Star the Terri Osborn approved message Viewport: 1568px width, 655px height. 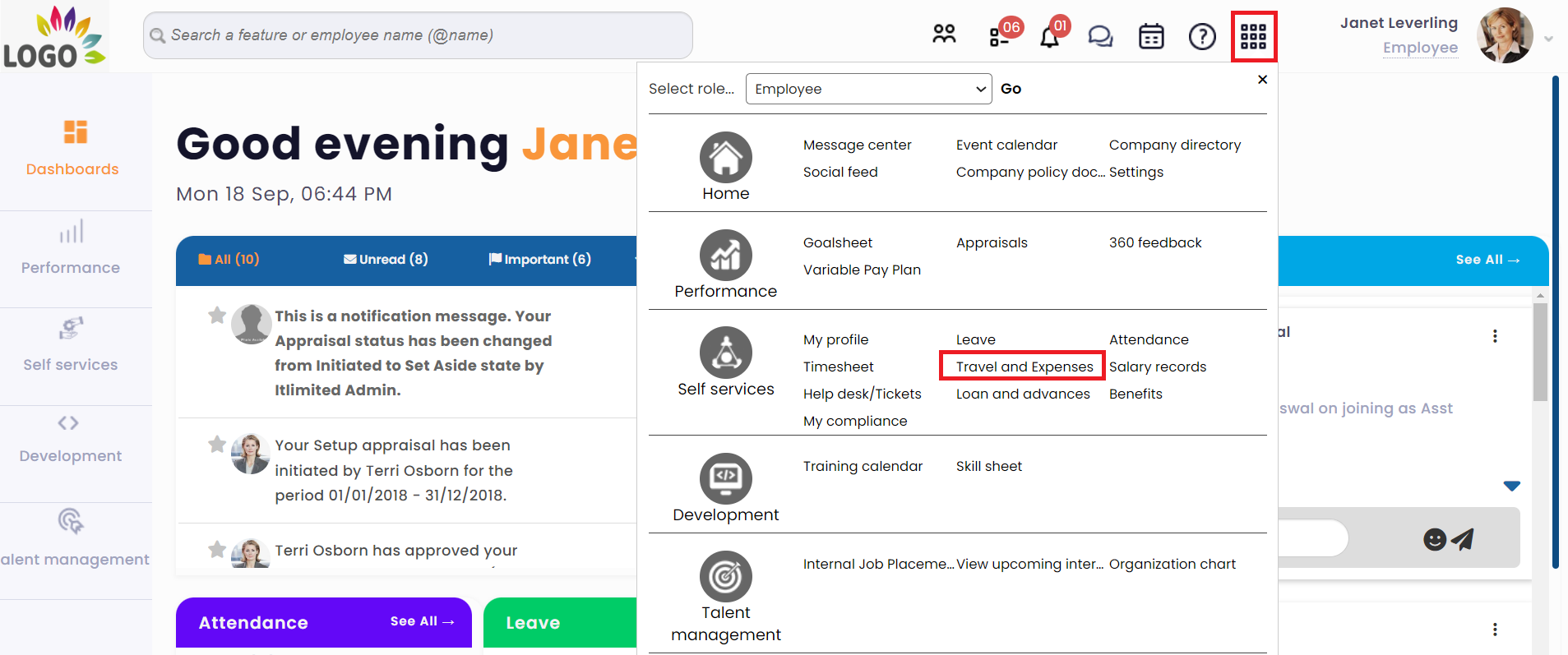click(x=217, y=549)
